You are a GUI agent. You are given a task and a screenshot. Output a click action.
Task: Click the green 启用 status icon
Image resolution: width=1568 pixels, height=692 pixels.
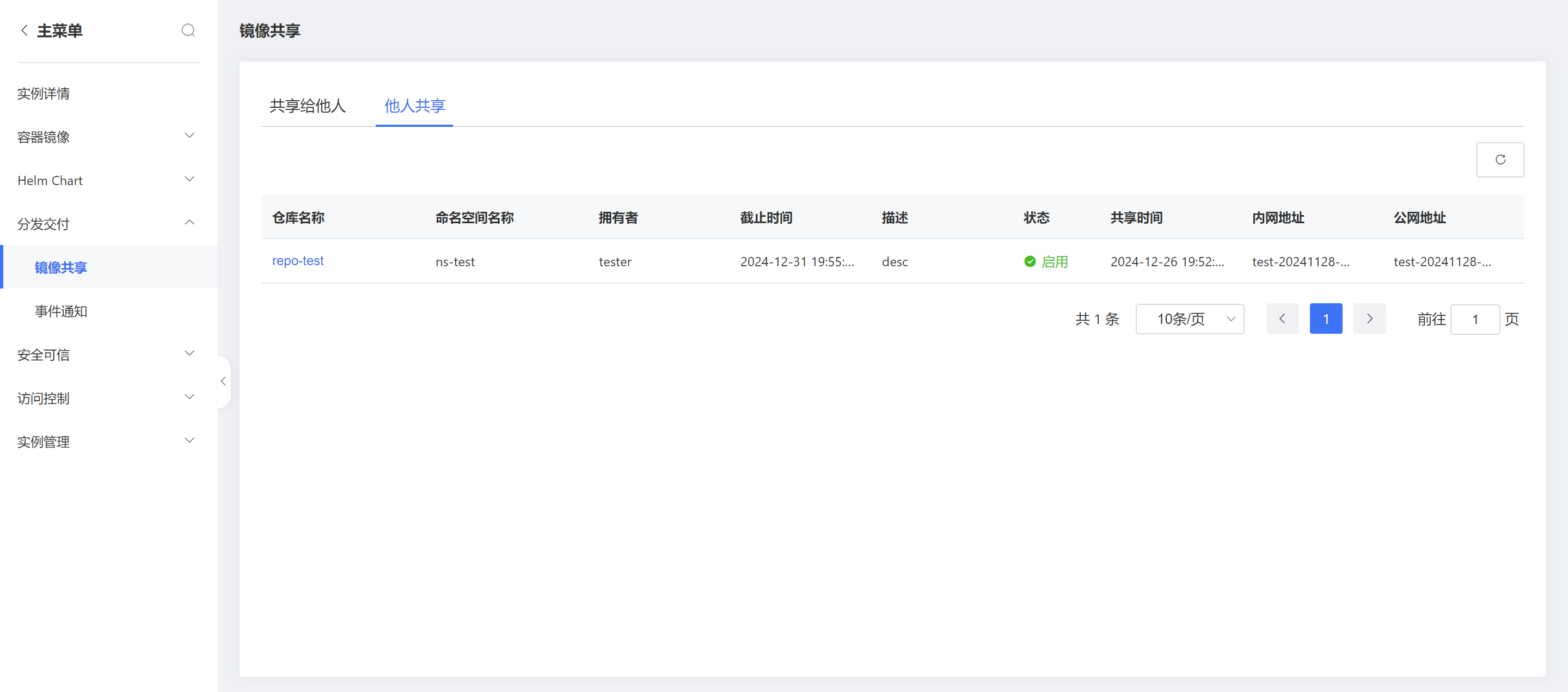[x=1030, y=262]
